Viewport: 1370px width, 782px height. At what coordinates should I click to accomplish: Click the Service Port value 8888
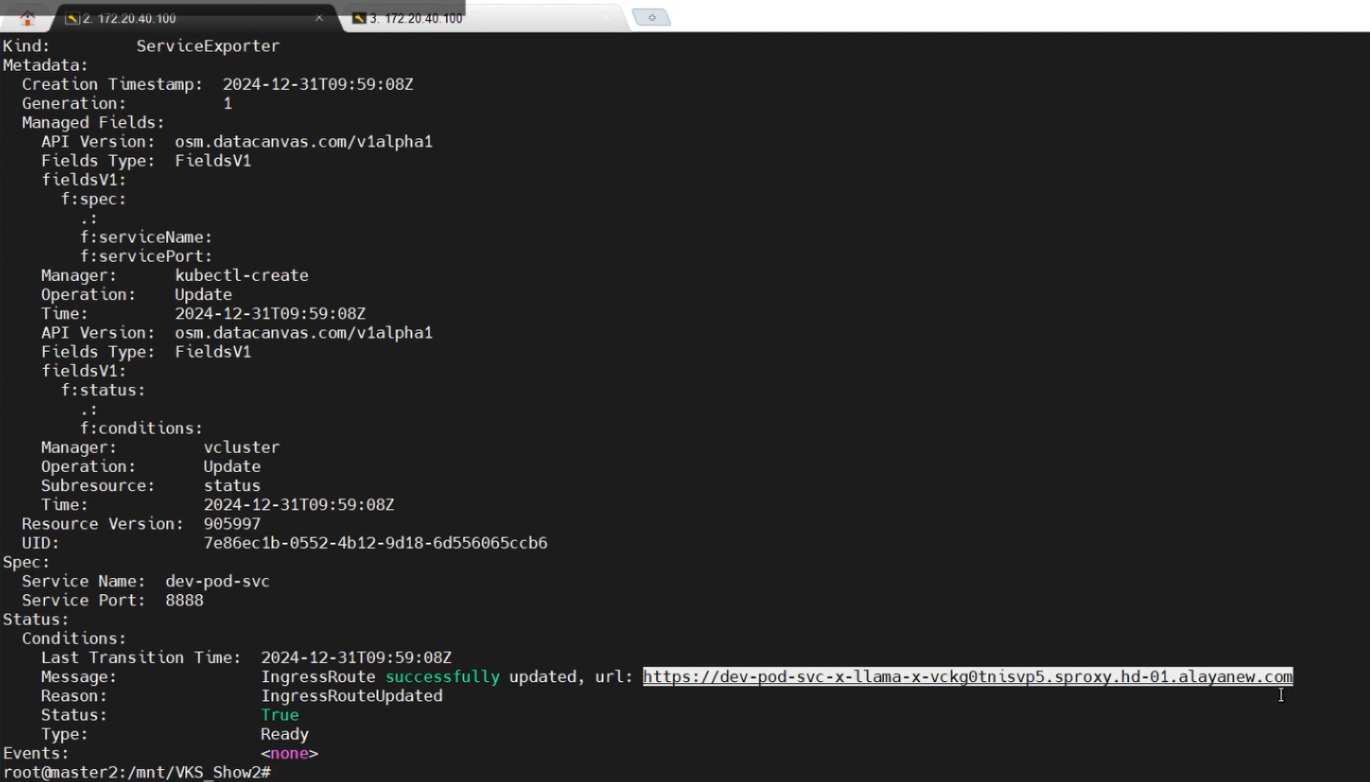(x=184, y=600)
